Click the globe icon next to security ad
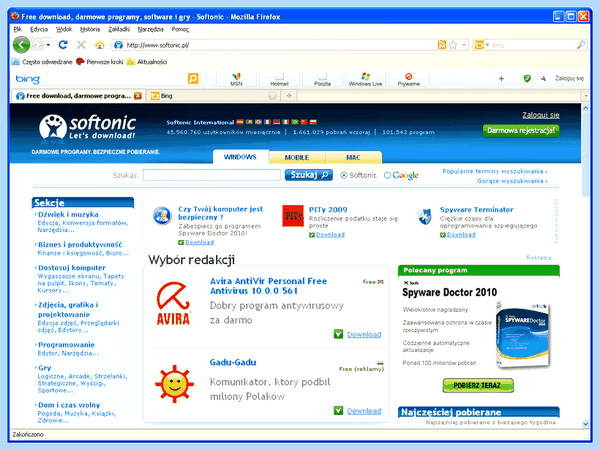600x450 pixels. point(162,215)
